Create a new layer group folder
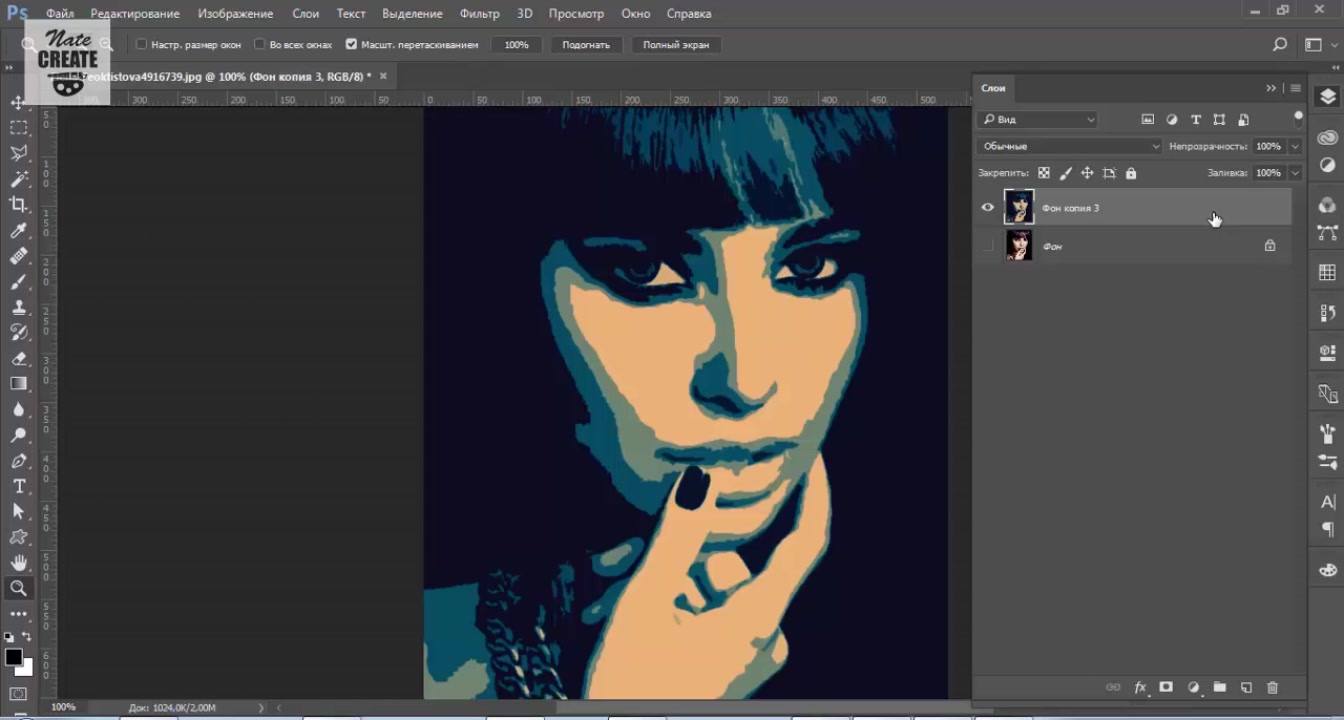This screenshot has width=1344, height=720. 1219,688
